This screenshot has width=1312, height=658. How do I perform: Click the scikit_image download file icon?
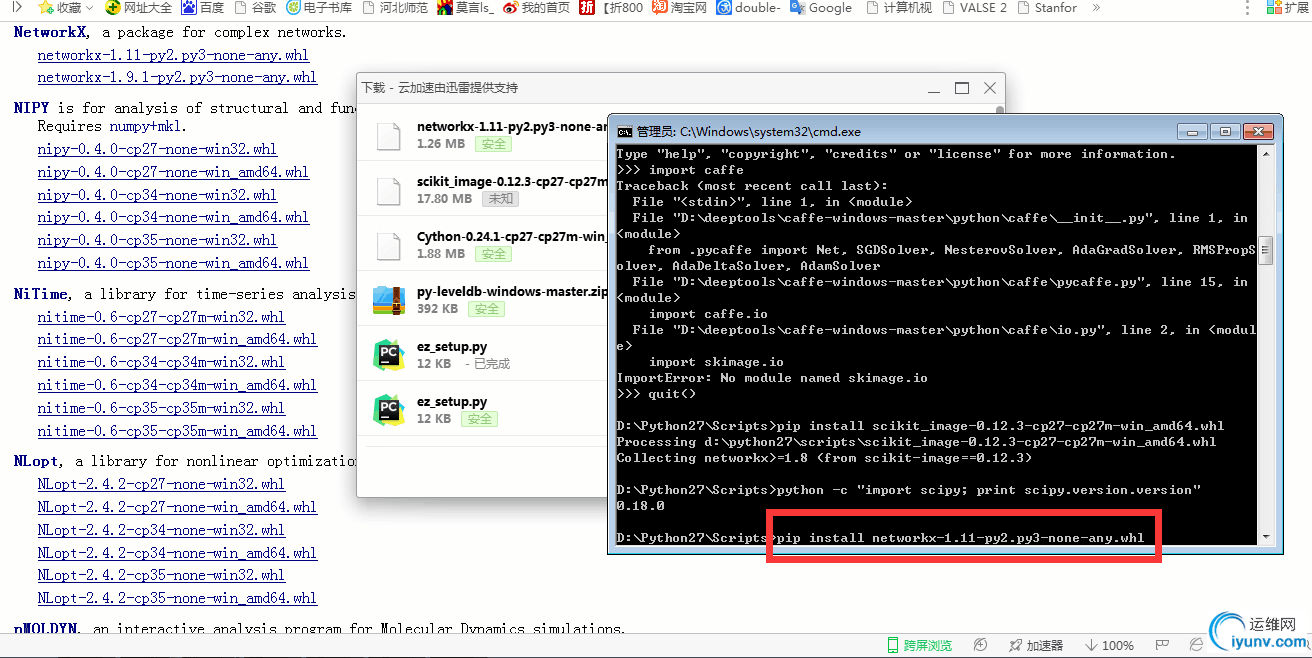click(388, 190)
